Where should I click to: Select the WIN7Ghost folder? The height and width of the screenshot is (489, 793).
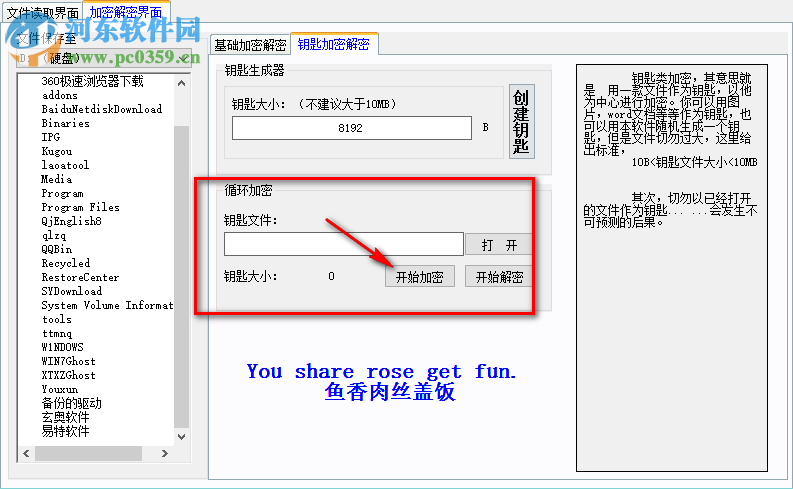68,361
